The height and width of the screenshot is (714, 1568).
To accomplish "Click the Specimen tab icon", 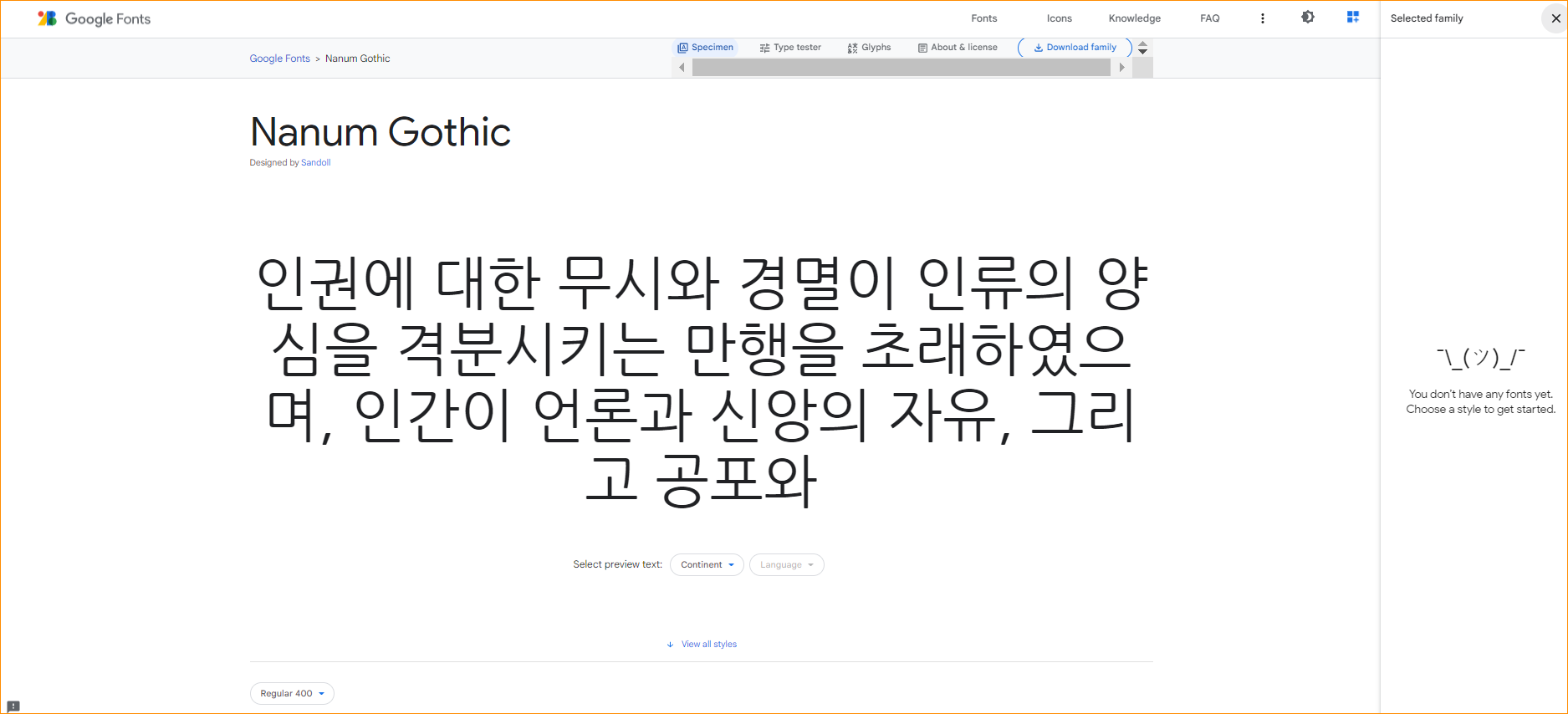I will coord(682,48).
